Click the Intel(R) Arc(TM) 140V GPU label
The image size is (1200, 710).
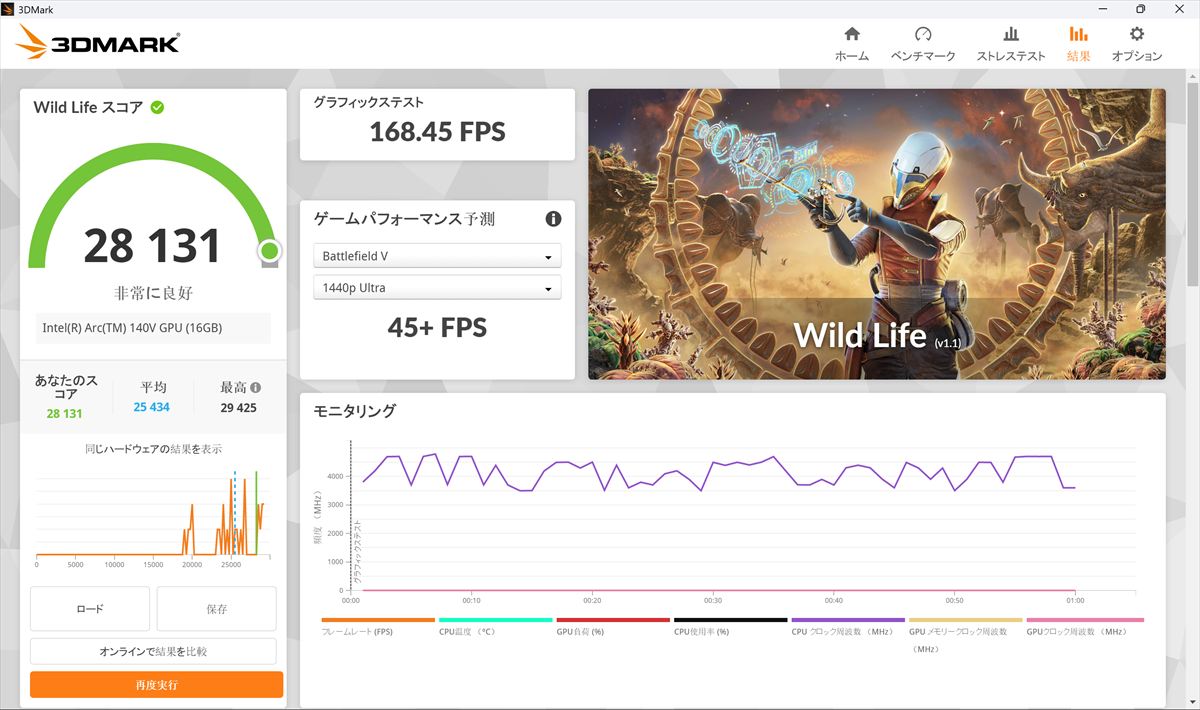132,327
